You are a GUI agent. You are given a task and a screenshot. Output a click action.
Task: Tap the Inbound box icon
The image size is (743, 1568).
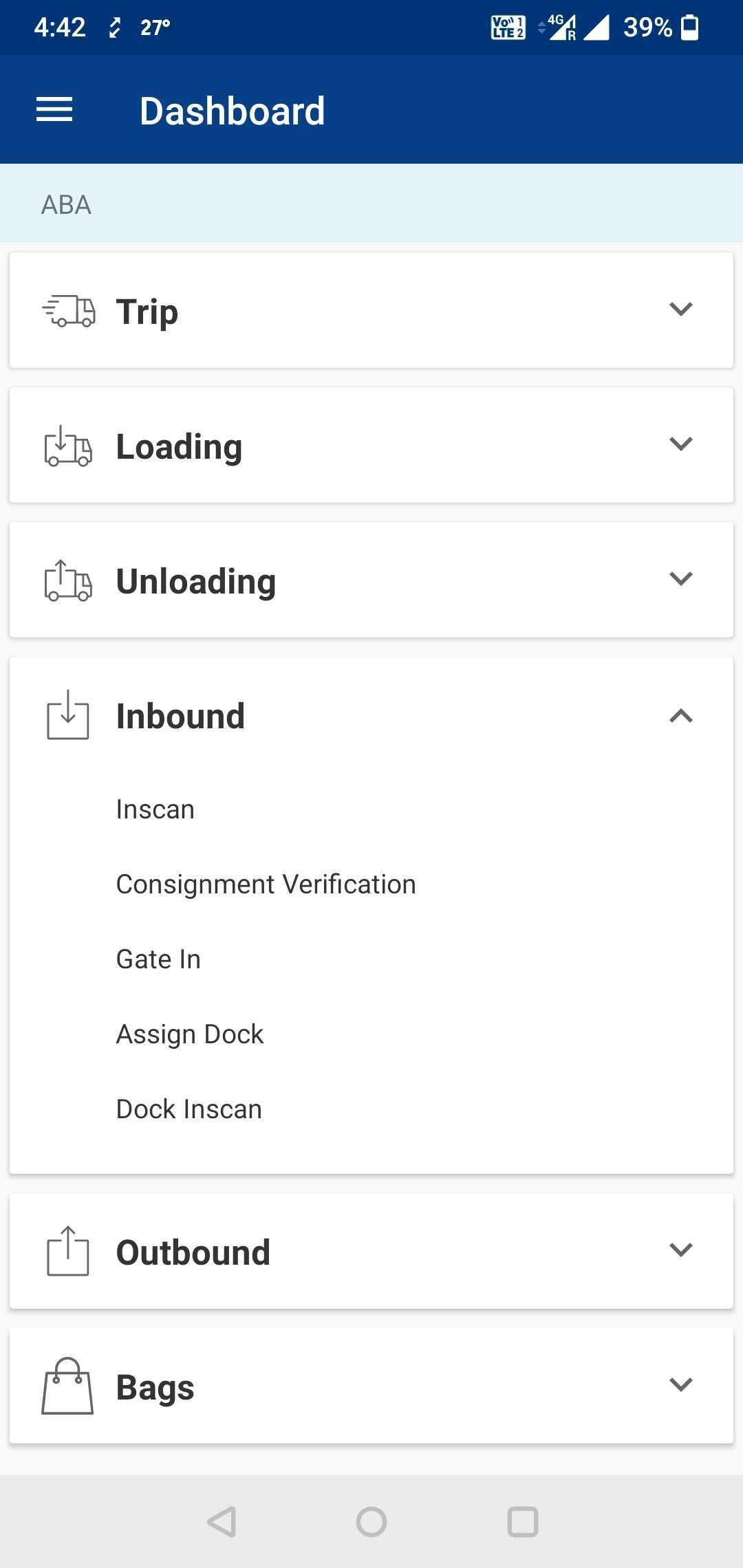coord(68,715)
